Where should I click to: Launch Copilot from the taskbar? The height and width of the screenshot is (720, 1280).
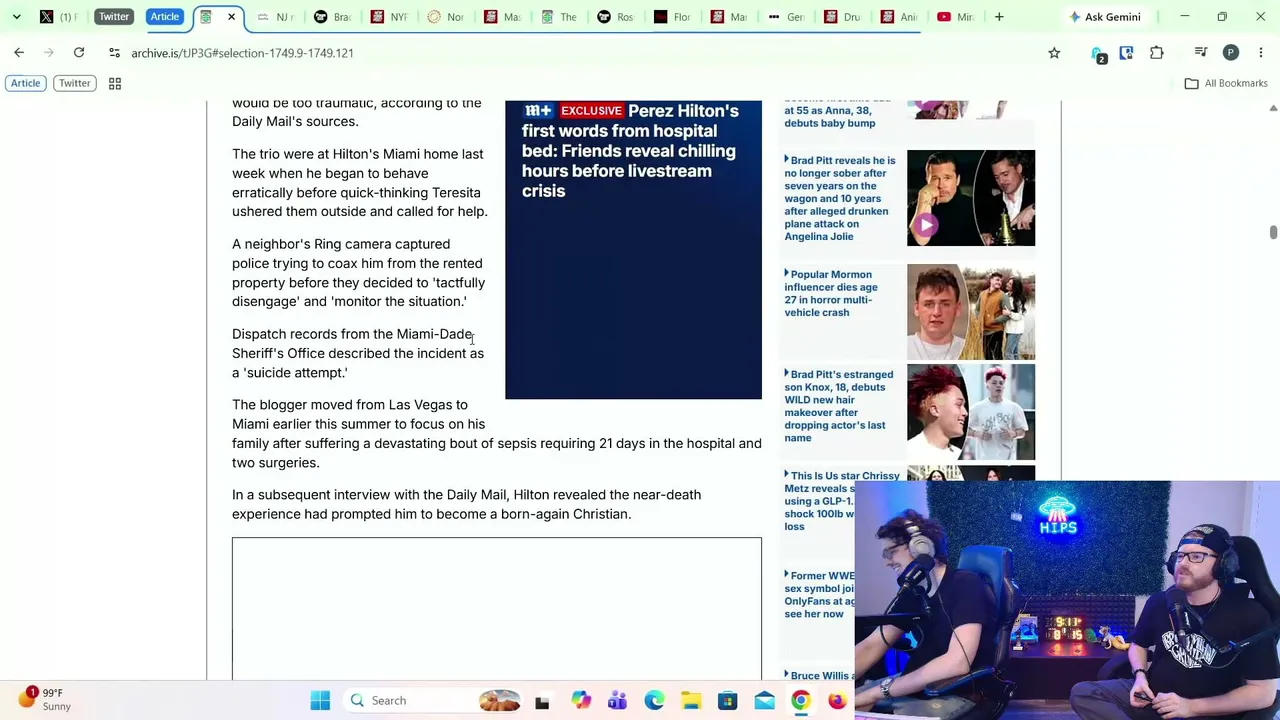[580, 700]
